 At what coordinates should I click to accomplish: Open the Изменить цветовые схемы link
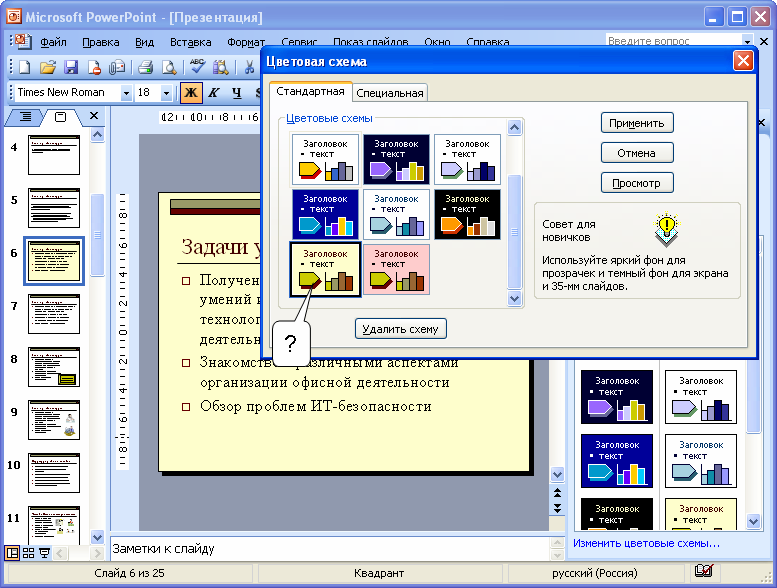pos(646,543)
